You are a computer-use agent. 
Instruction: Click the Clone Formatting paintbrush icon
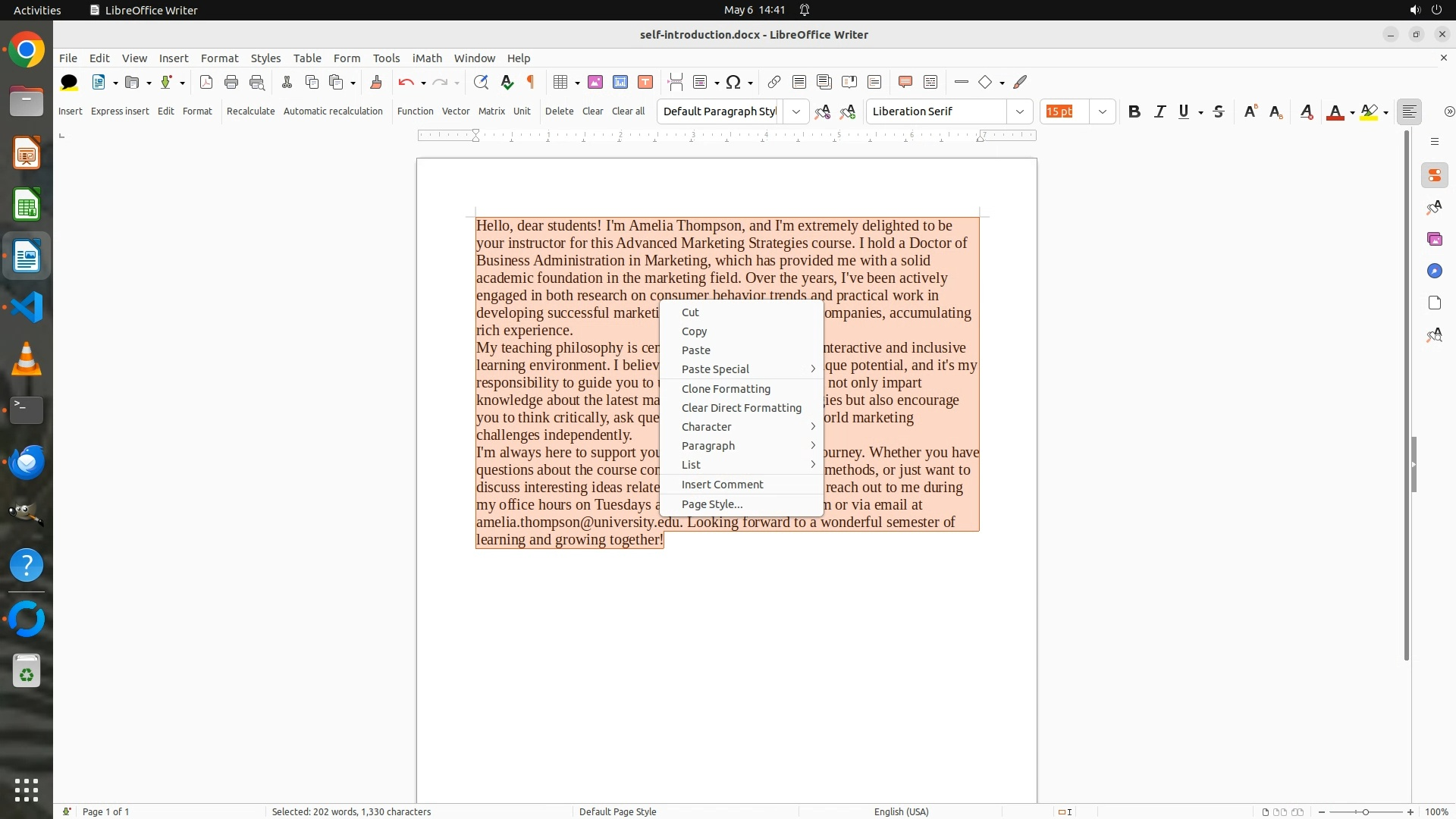(x=375, y=82)
